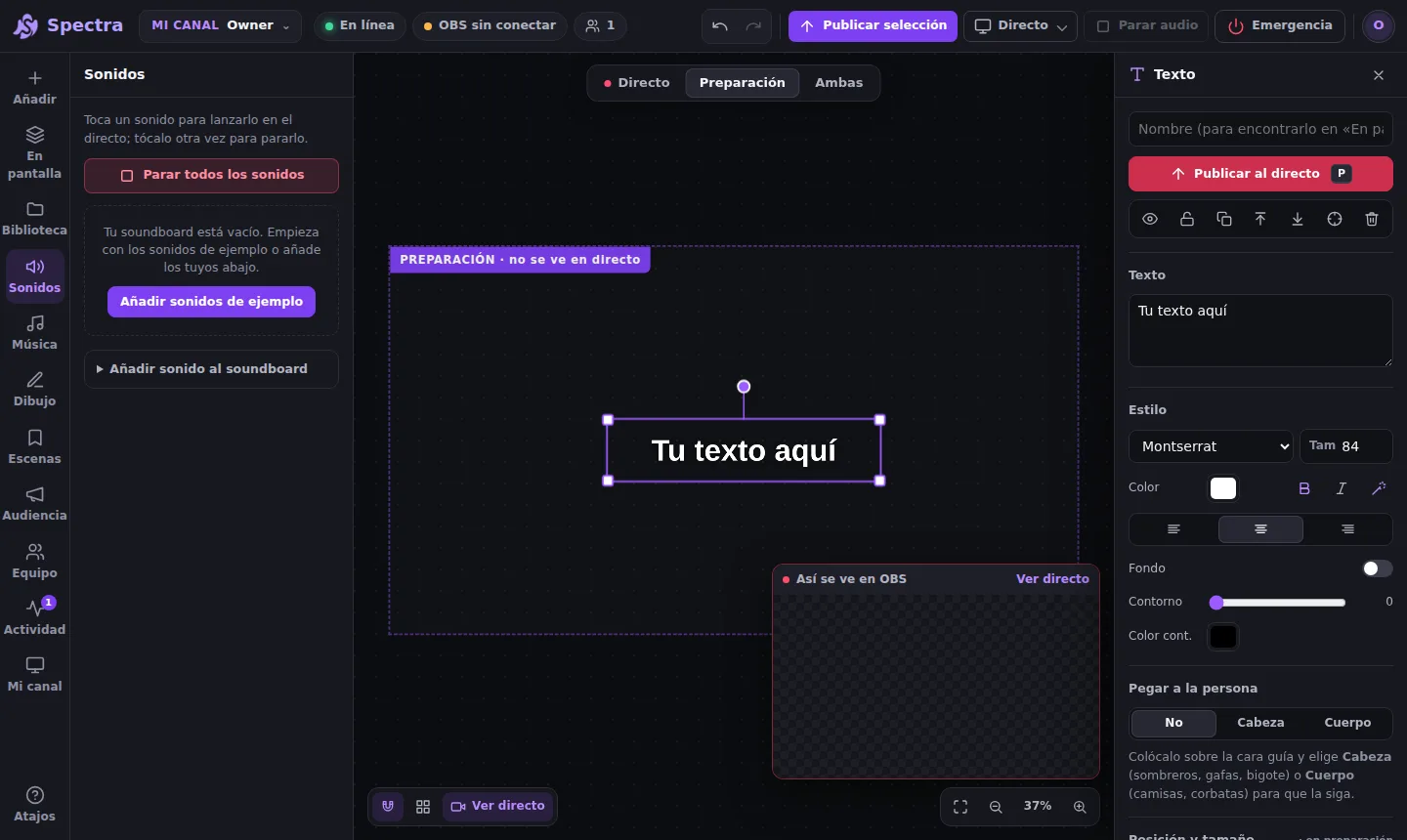Screen dimensions: 1407x840
Task: Open En pantalla layers panel
Action: (x=34, y=153)
